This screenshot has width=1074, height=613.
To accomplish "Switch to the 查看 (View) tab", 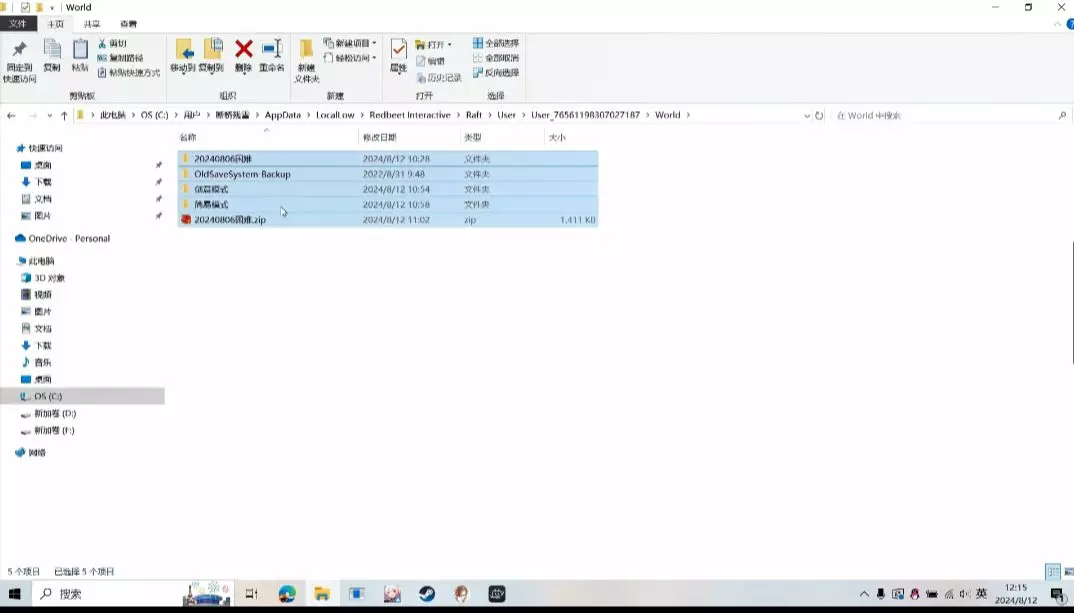I will 128,24.
